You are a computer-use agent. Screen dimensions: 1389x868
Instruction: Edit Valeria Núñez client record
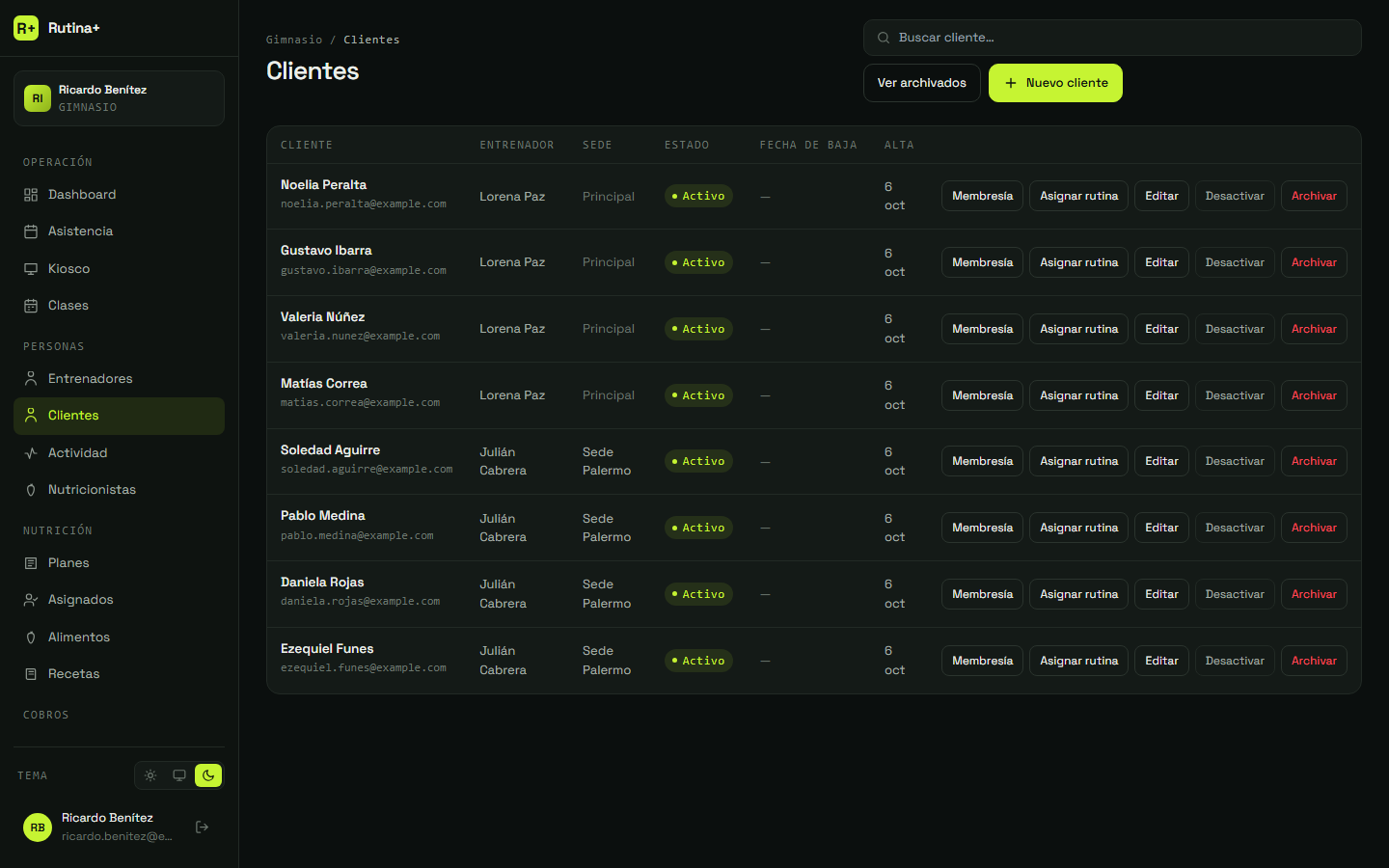[x=1161, y=329]
